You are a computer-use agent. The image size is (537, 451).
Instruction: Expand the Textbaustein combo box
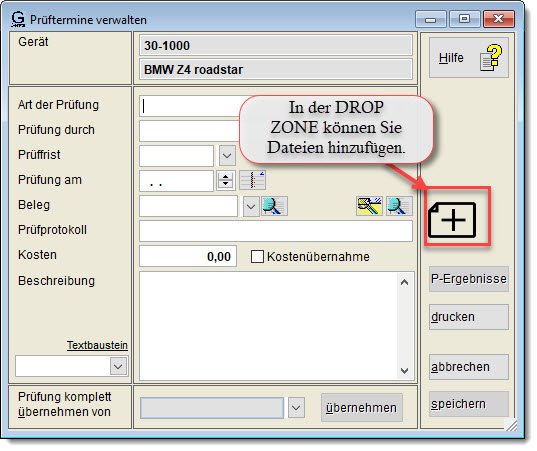118,366
